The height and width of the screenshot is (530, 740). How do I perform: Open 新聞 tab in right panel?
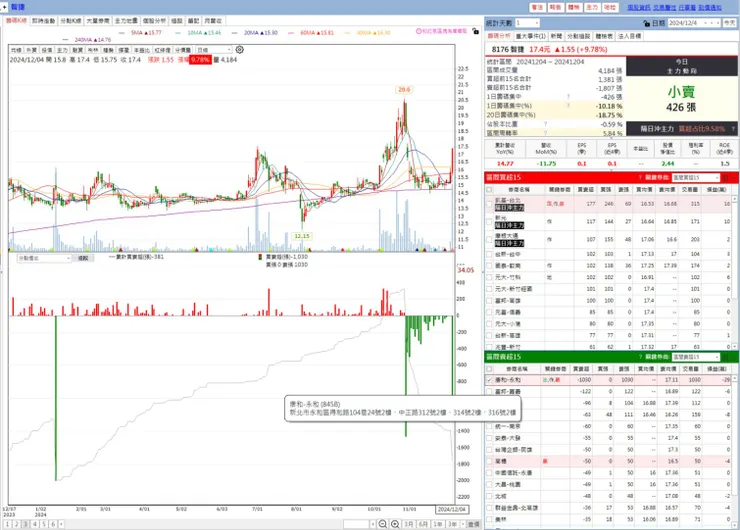tap(556, 36)
